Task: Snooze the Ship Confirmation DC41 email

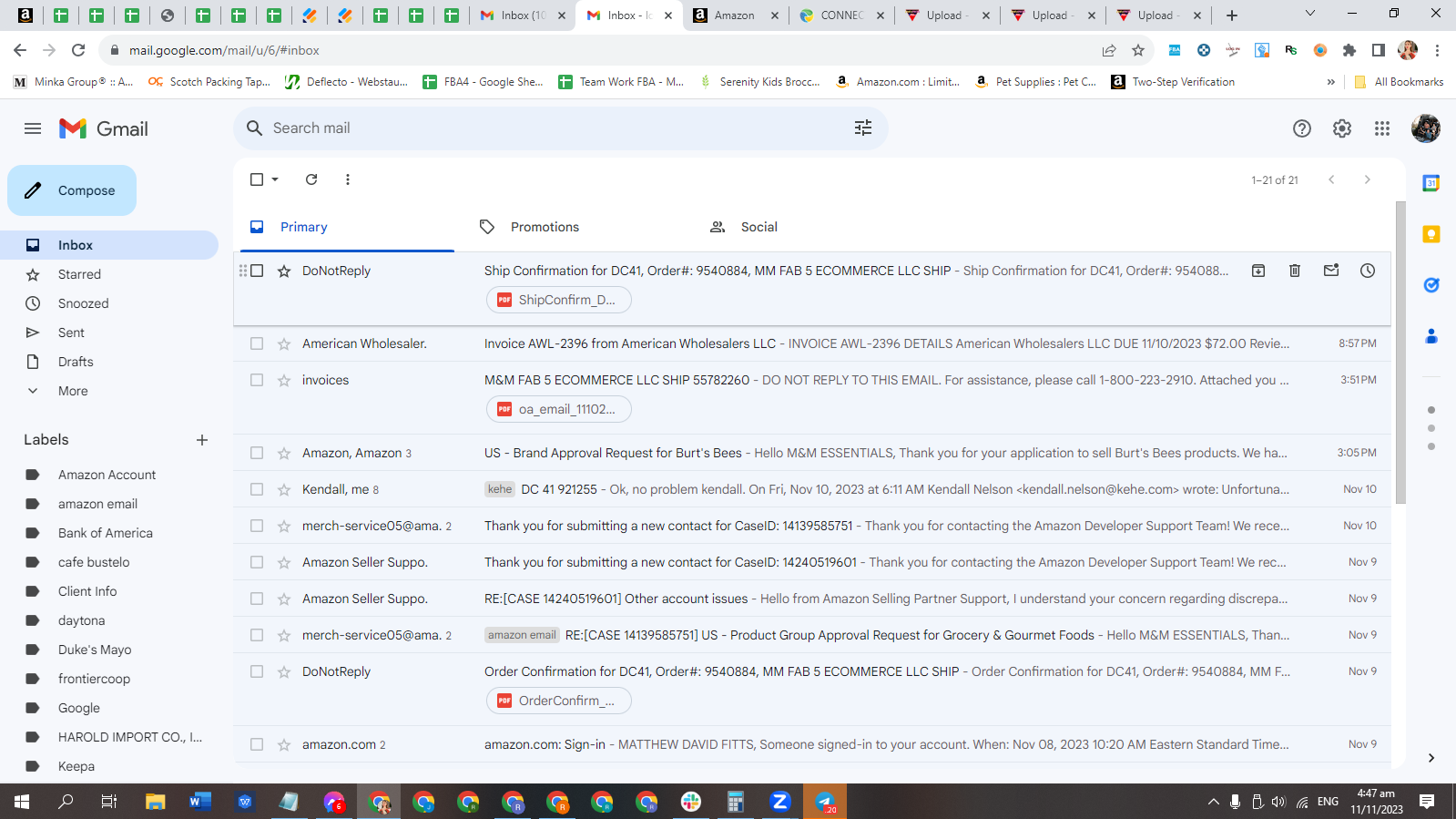Action: [1368, 271]
